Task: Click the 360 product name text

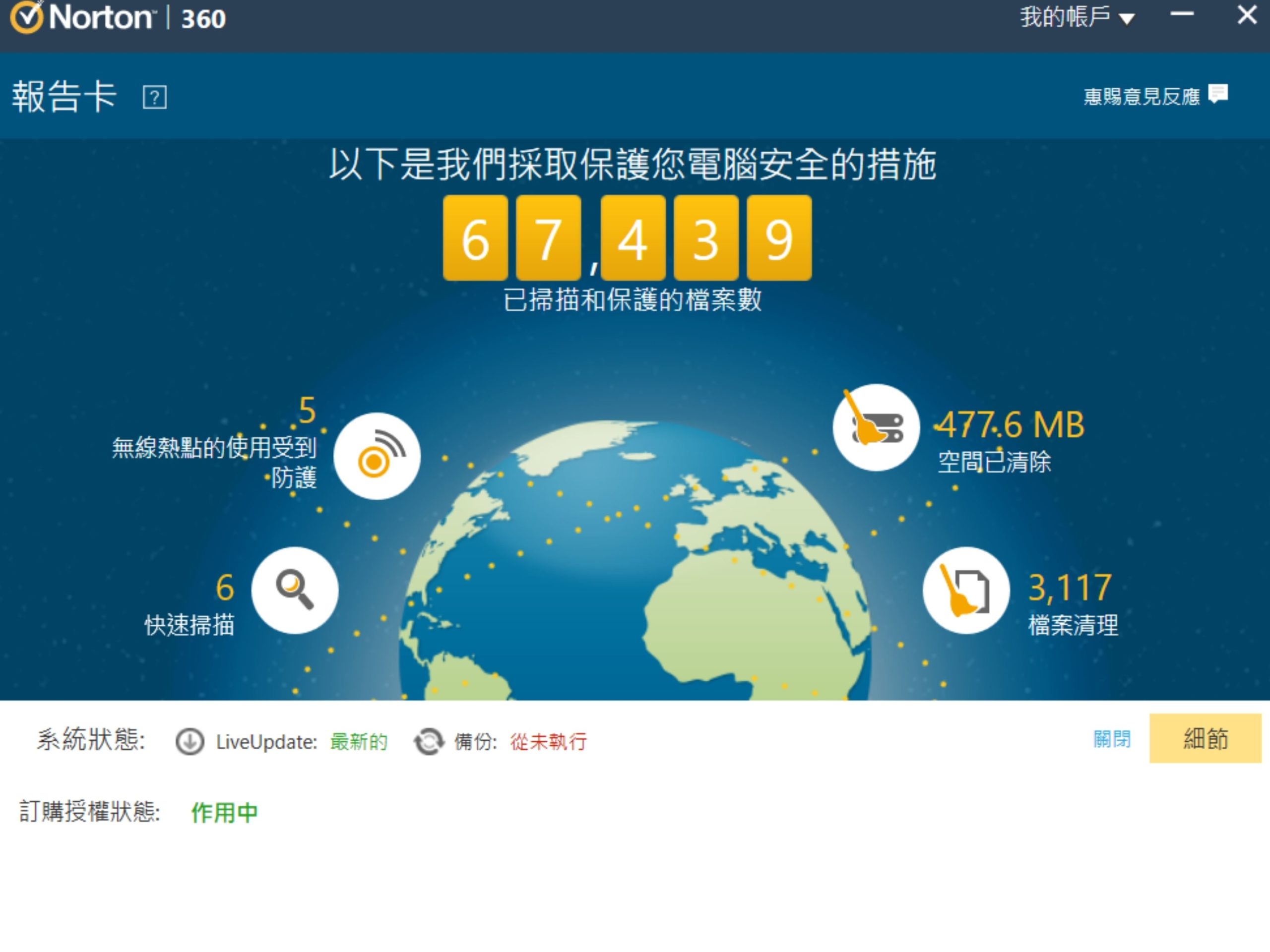Action: point(204,19)
